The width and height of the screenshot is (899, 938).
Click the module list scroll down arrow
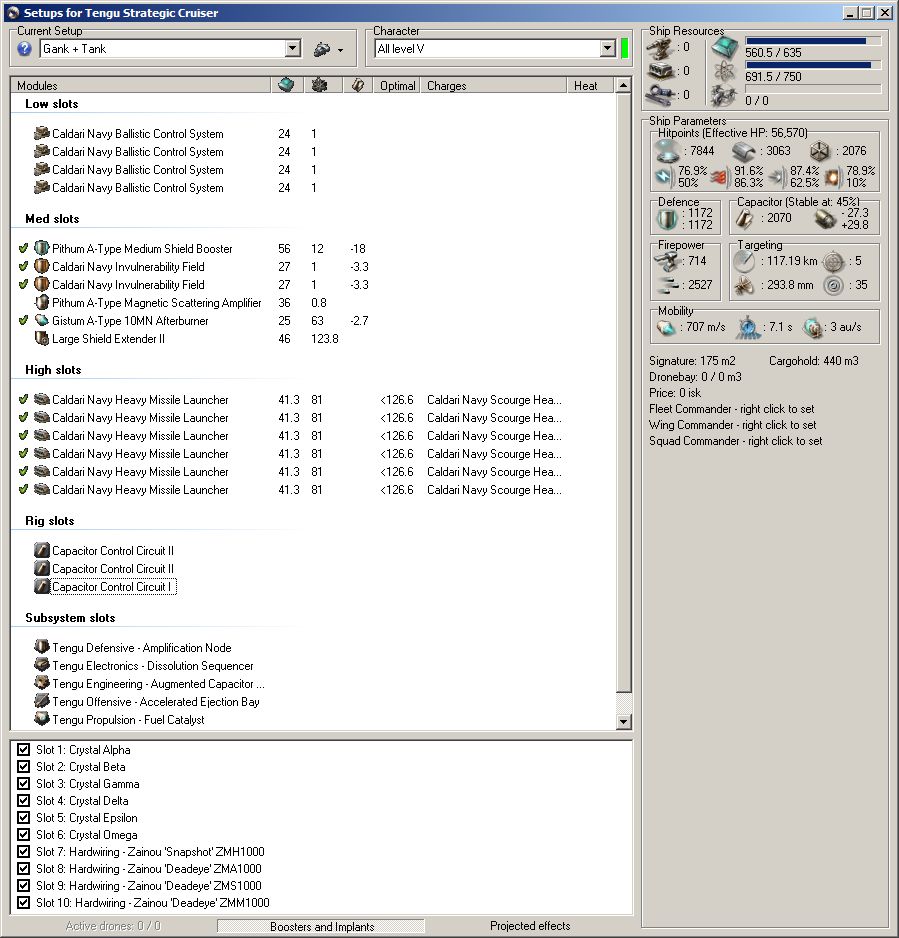(623, 721)
